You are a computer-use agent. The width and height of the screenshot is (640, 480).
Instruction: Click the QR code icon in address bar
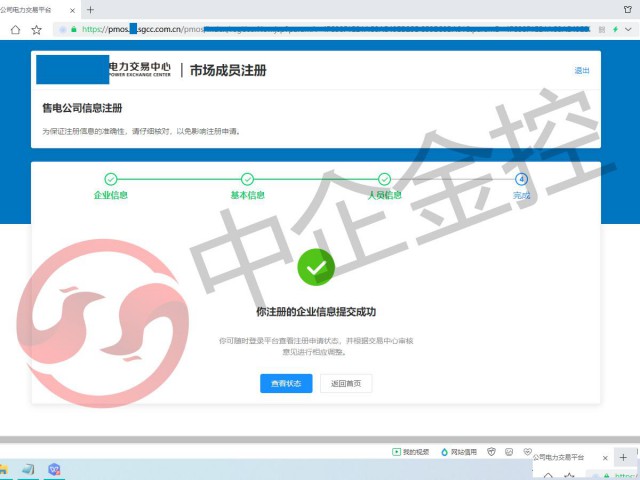pos(602,29)
